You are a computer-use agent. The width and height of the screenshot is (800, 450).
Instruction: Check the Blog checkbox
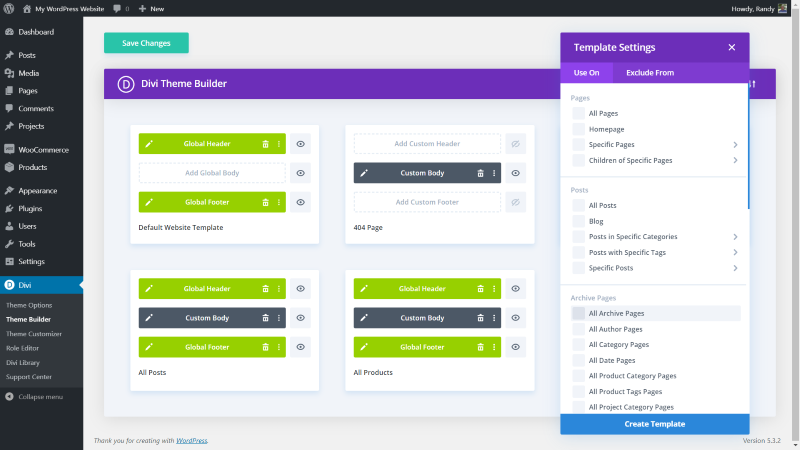click(579, 221)
